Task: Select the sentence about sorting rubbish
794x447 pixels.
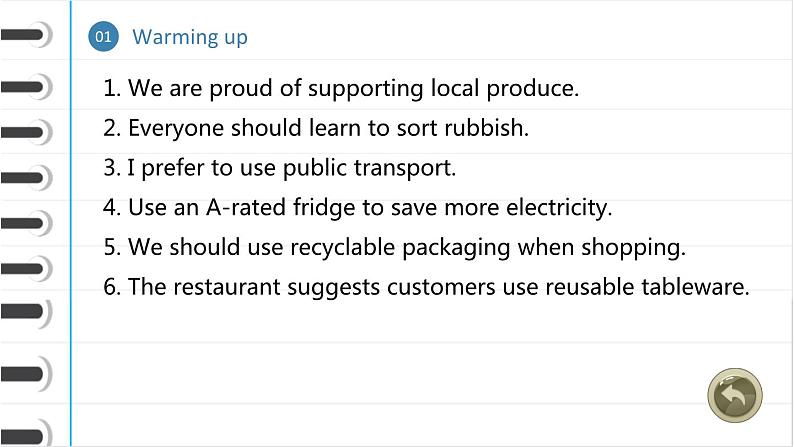Action: point(316,128)
